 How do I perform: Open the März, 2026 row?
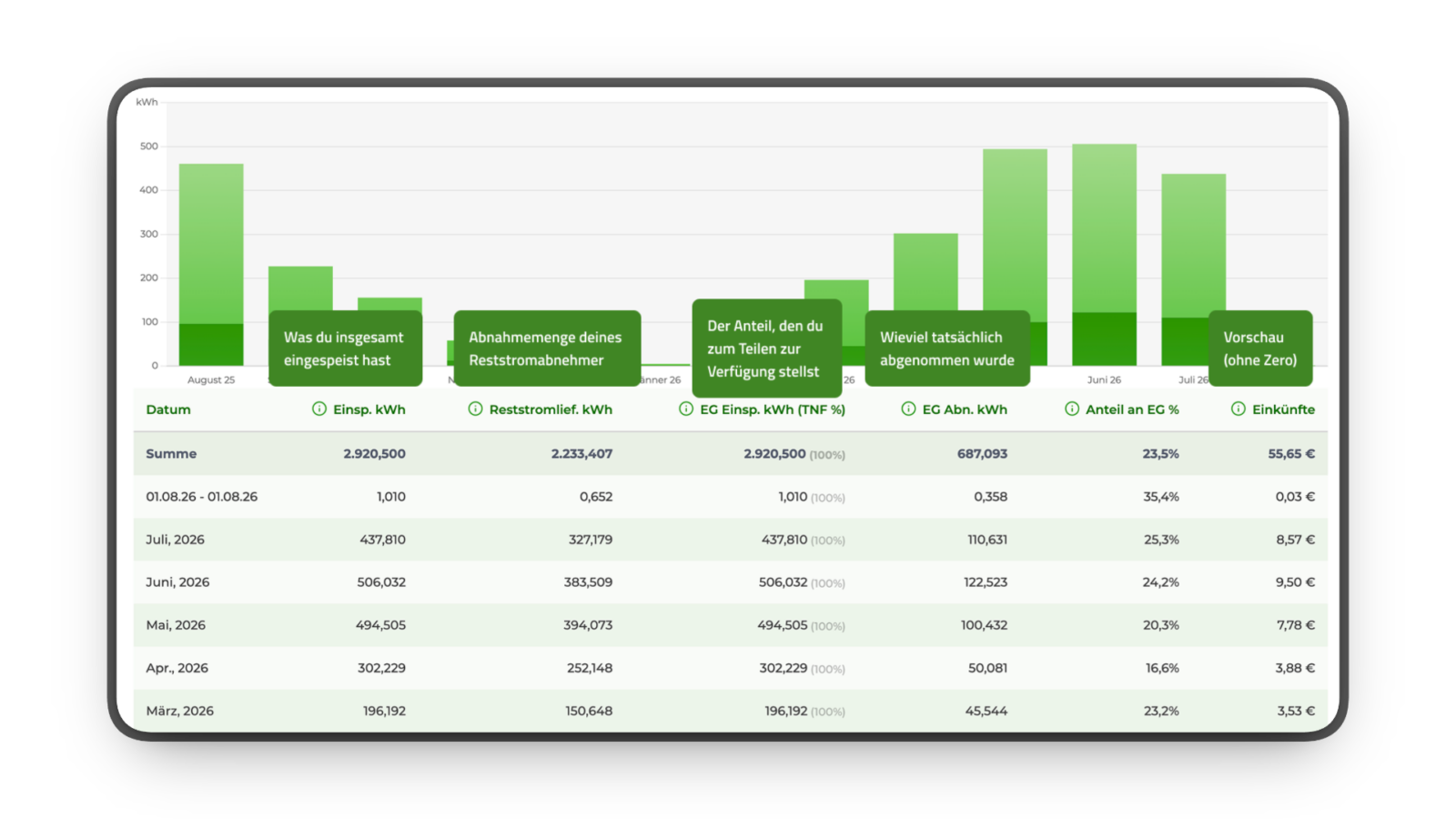coord(731,711)
